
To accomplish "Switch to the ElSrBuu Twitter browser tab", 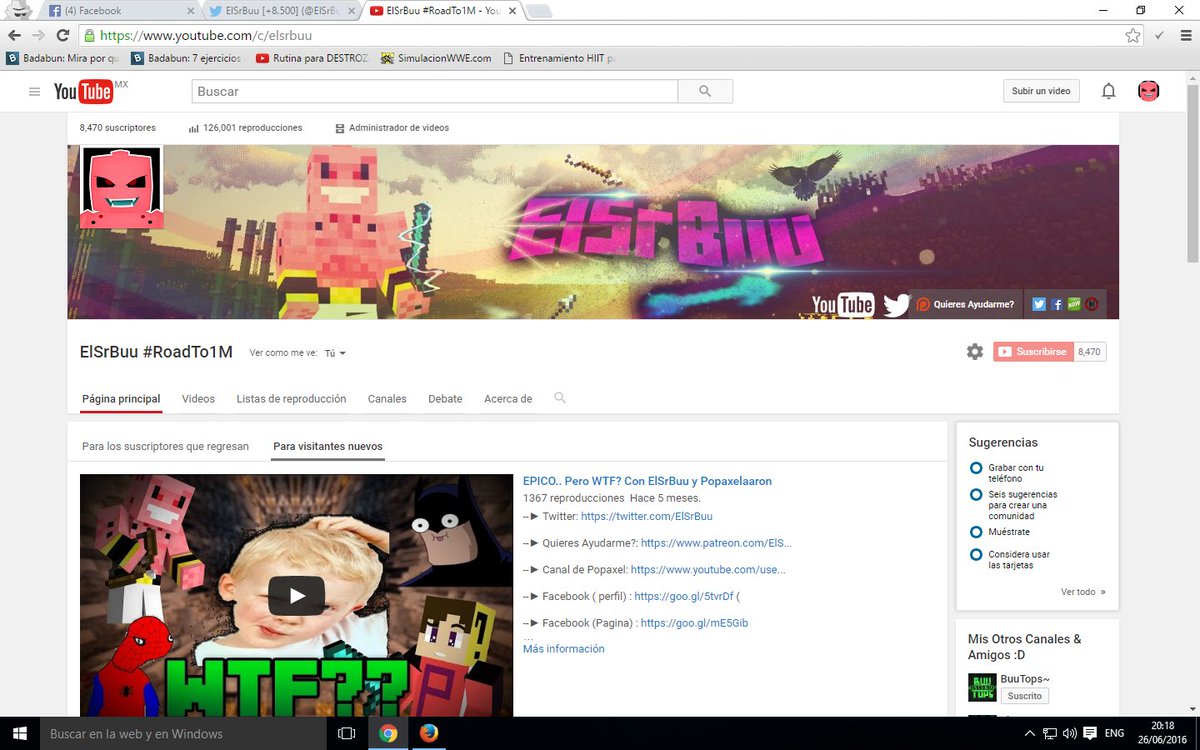I will [x=280, y=11].
